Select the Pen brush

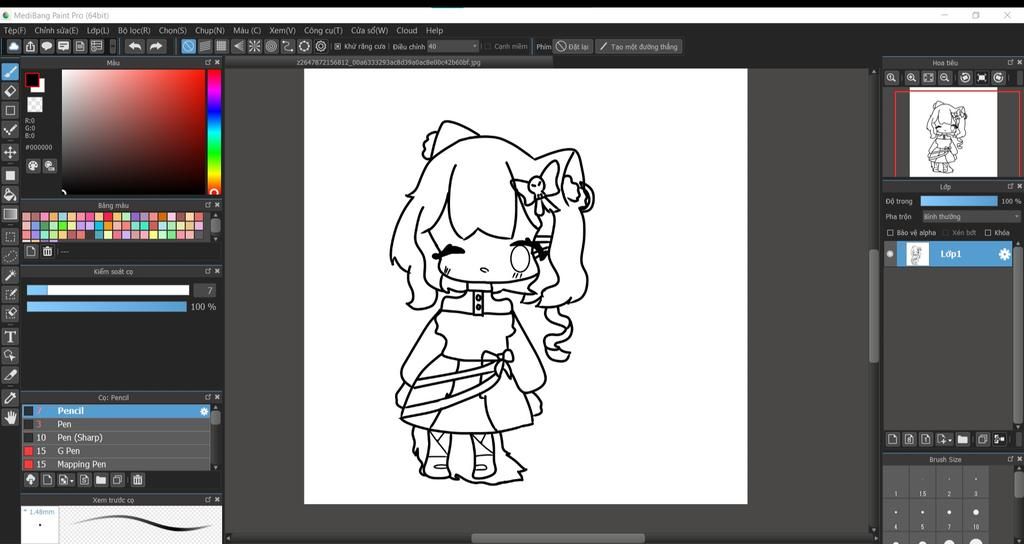click(116, 424)
